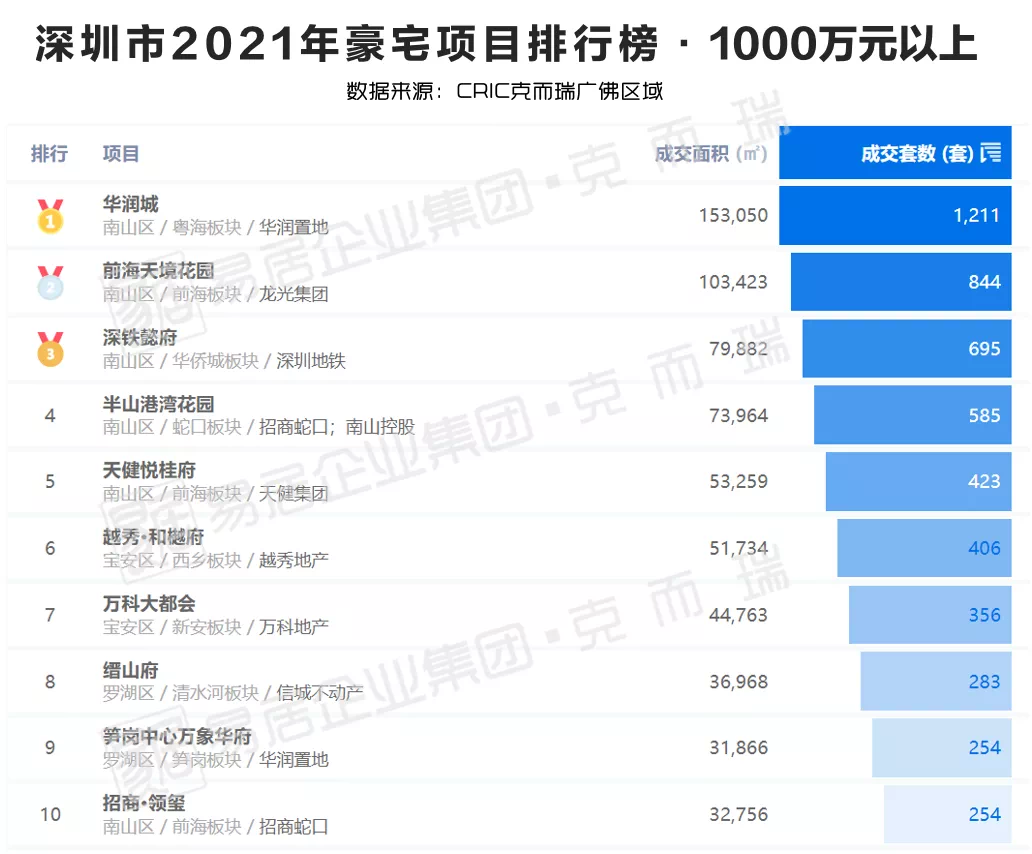This screenshot has width=1032, height=854.
Task: Open the 笋岗中心万象华府 project name
Action: pos(177,736)
